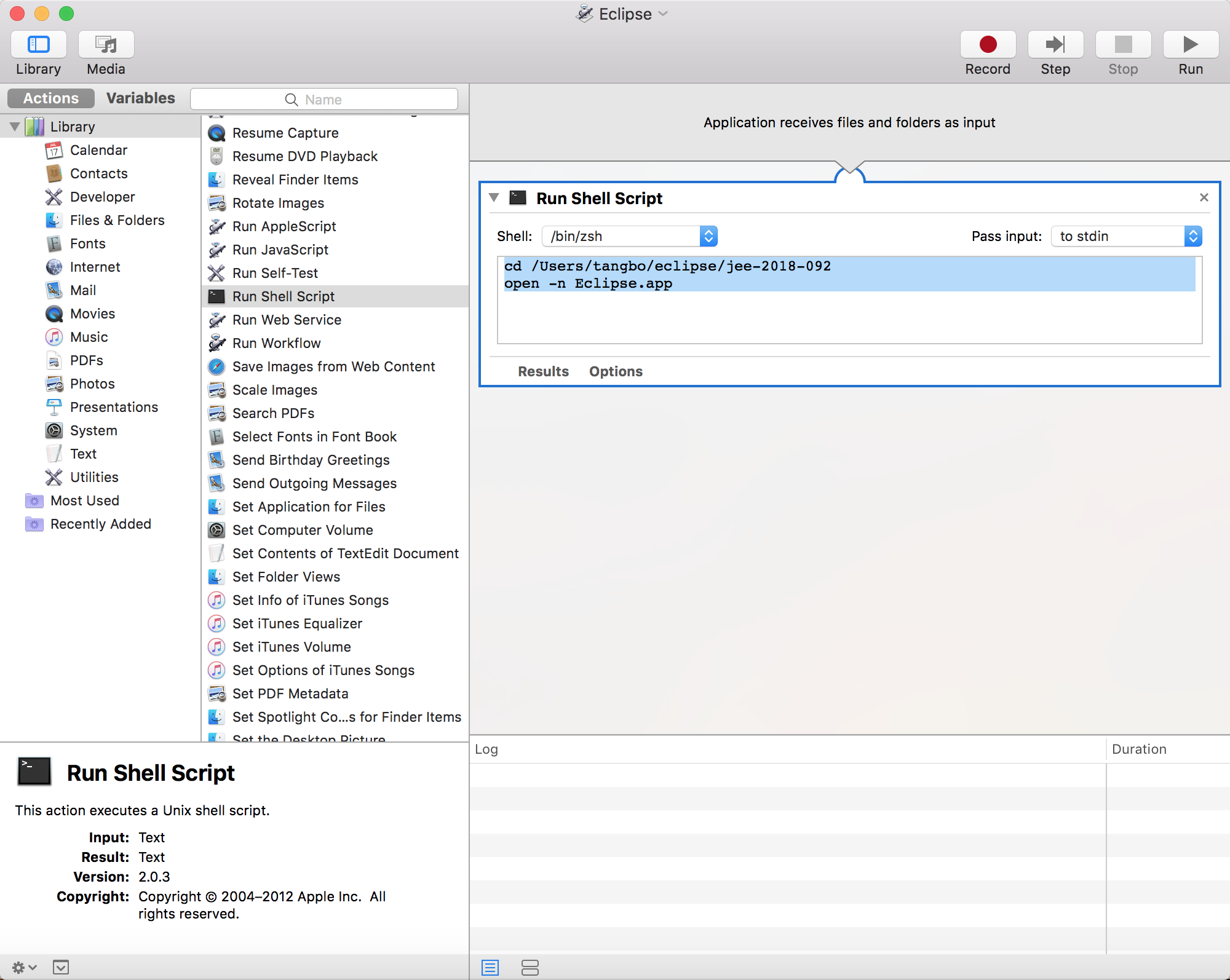Click the Step toolbar button
The image size is (1230, 980).
coord(1055,44)
